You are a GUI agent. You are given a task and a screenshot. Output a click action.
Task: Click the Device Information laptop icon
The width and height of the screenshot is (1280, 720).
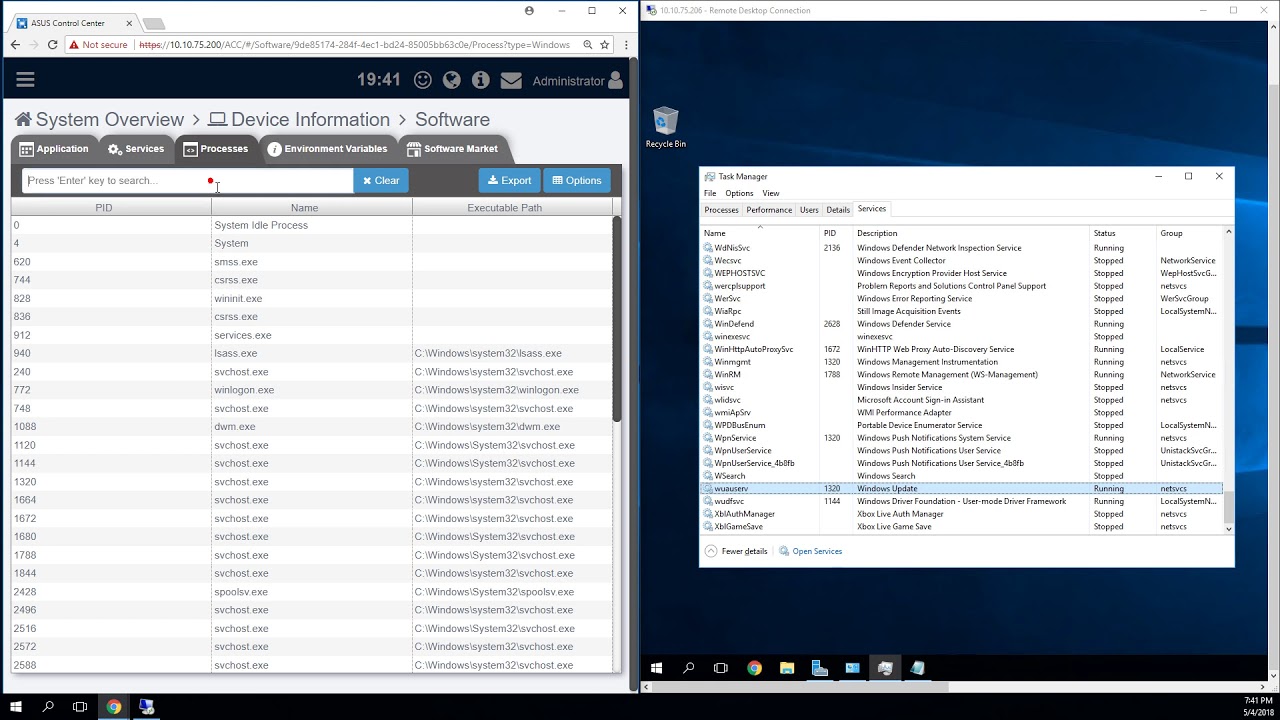pyautogui.click(x=217, y=120)
